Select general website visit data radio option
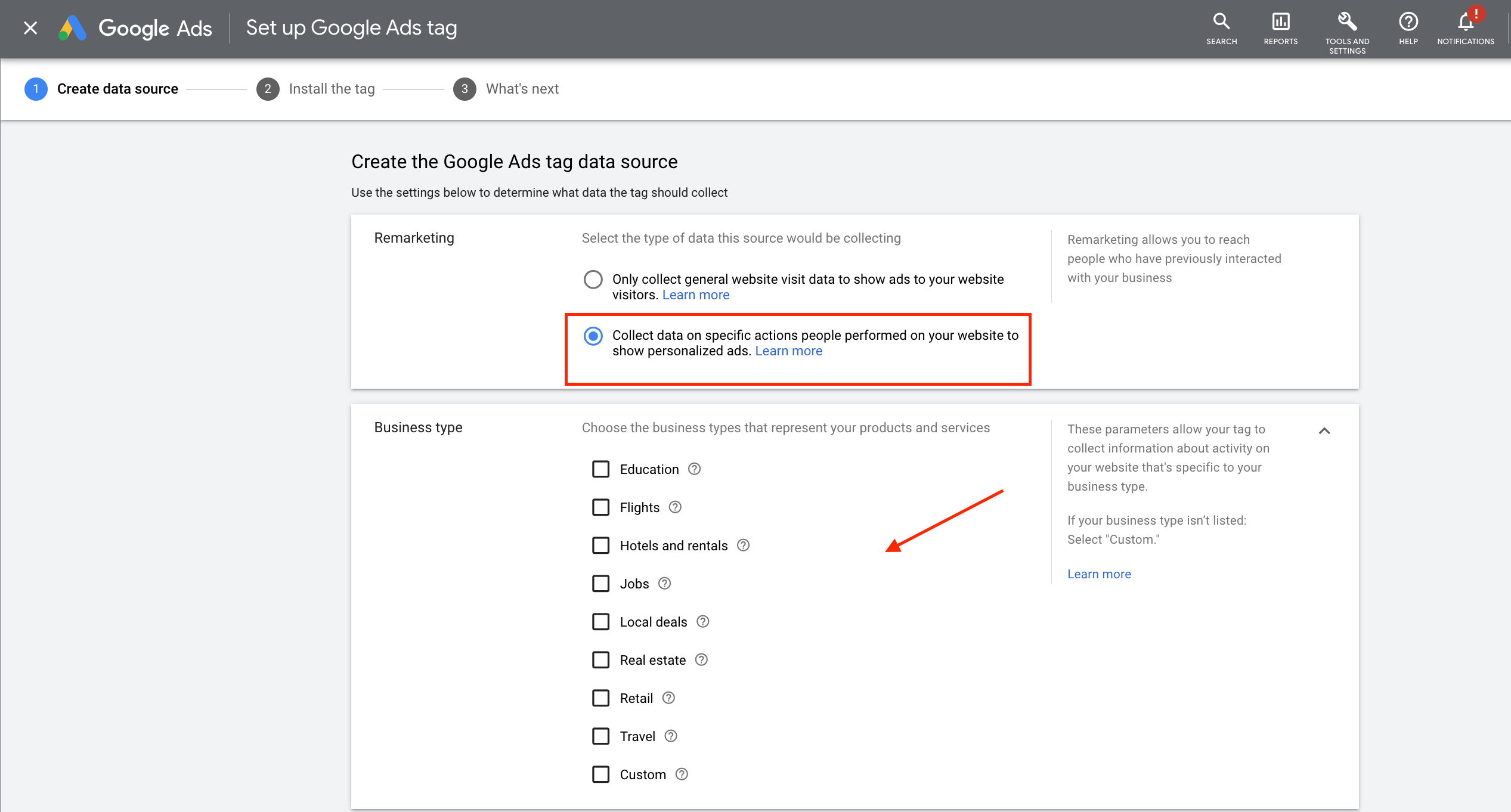Image resolution: width=1511 pixels, height=812 pixels. (593, 280)
